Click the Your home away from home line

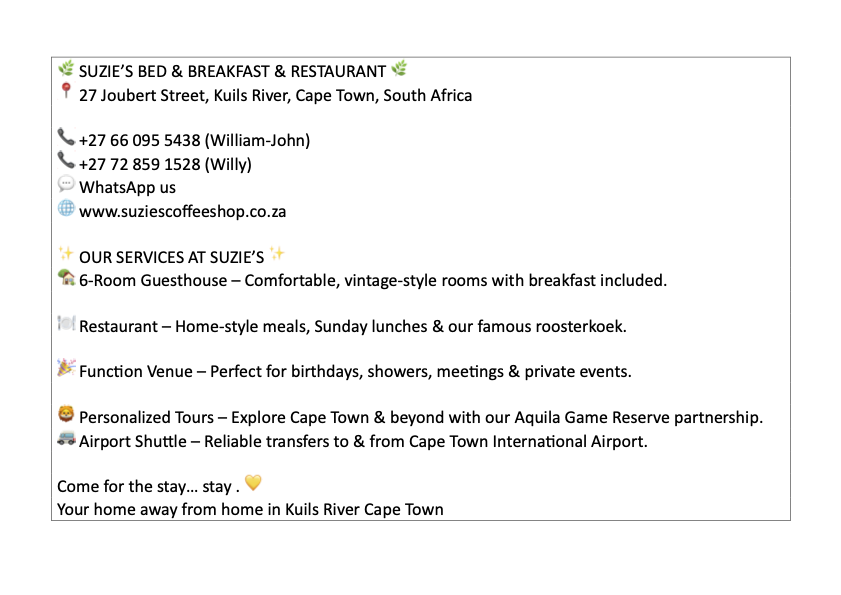(250, 509)
